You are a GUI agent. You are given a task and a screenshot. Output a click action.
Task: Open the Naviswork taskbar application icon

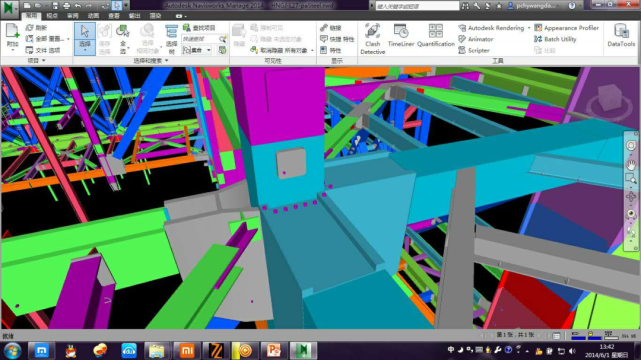click(x=303, y=351)
